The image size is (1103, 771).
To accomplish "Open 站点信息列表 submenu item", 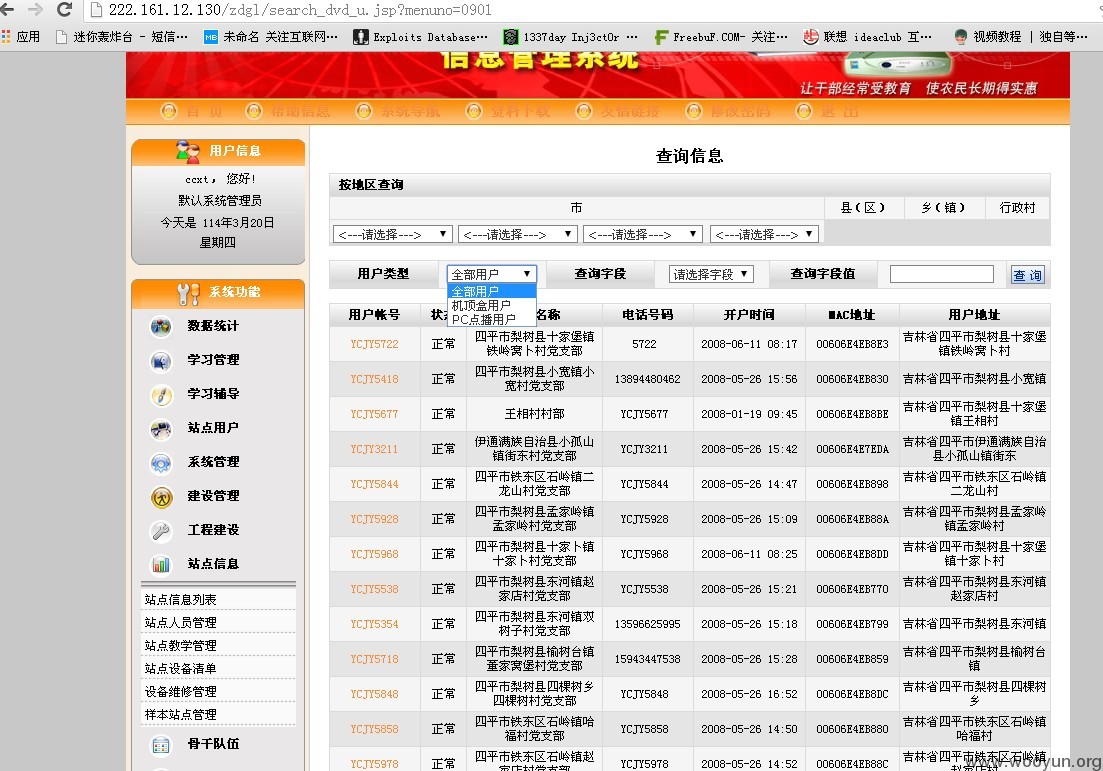I will pyautogui.click(x=181, y=599).
